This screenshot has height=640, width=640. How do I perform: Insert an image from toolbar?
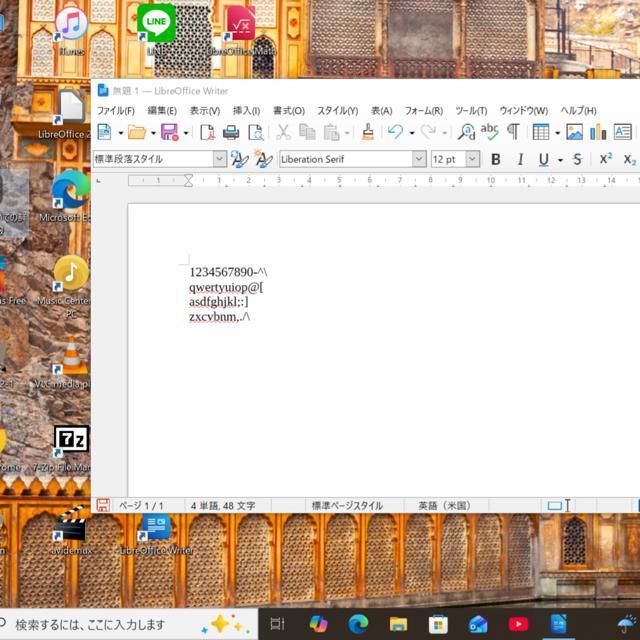574,132
